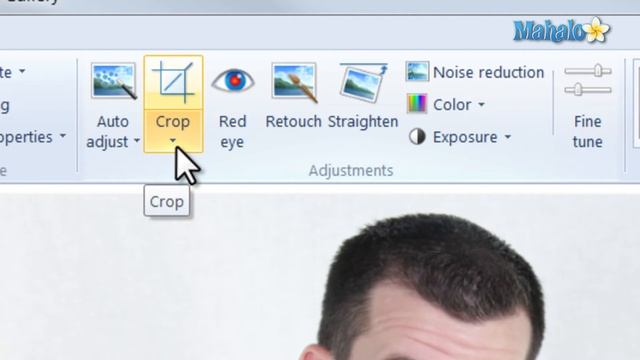The image size is (640, 360).
Task: Click the Color text label
Action: pos(452,105)
